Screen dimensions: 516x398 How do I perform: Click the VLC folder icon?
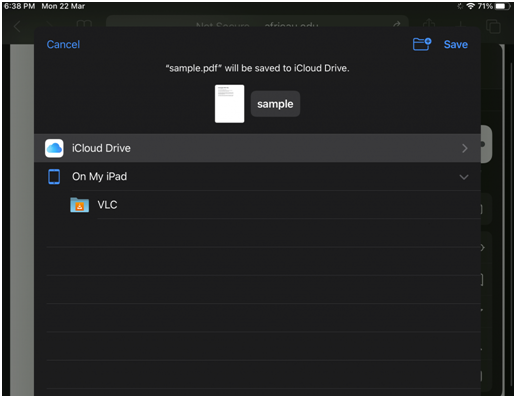[x=80, y=205]
